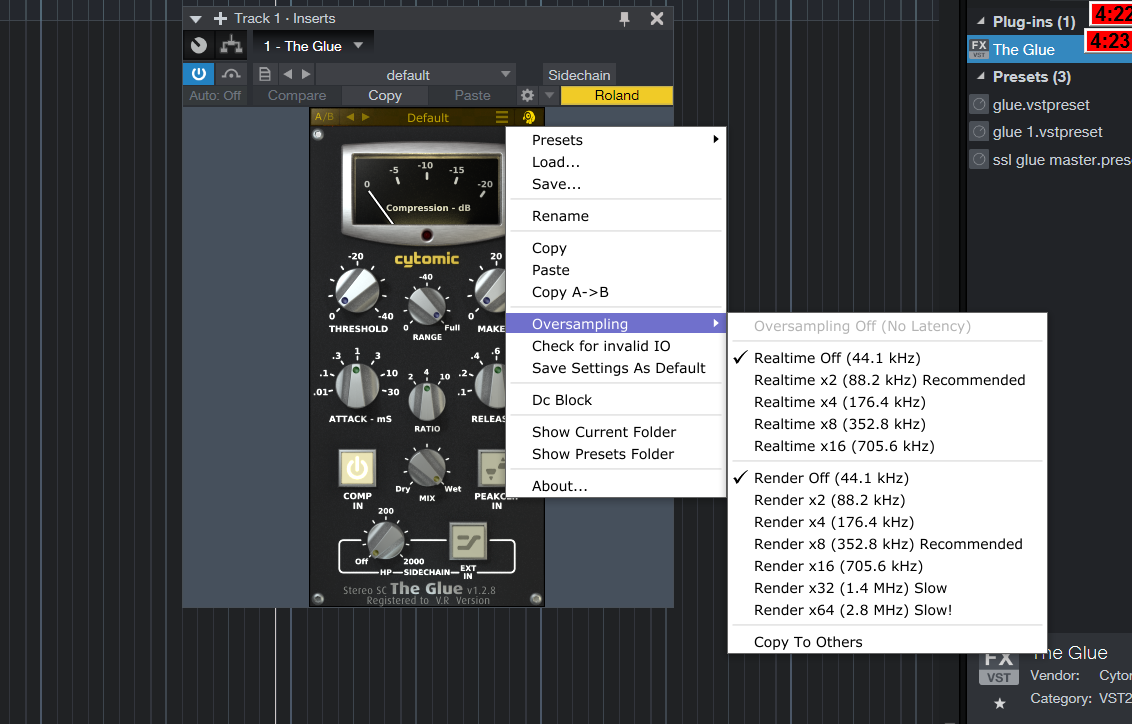The image size is (1132, 724).
Task: Load previous preset in plugin header
Action: pos(288,74)
